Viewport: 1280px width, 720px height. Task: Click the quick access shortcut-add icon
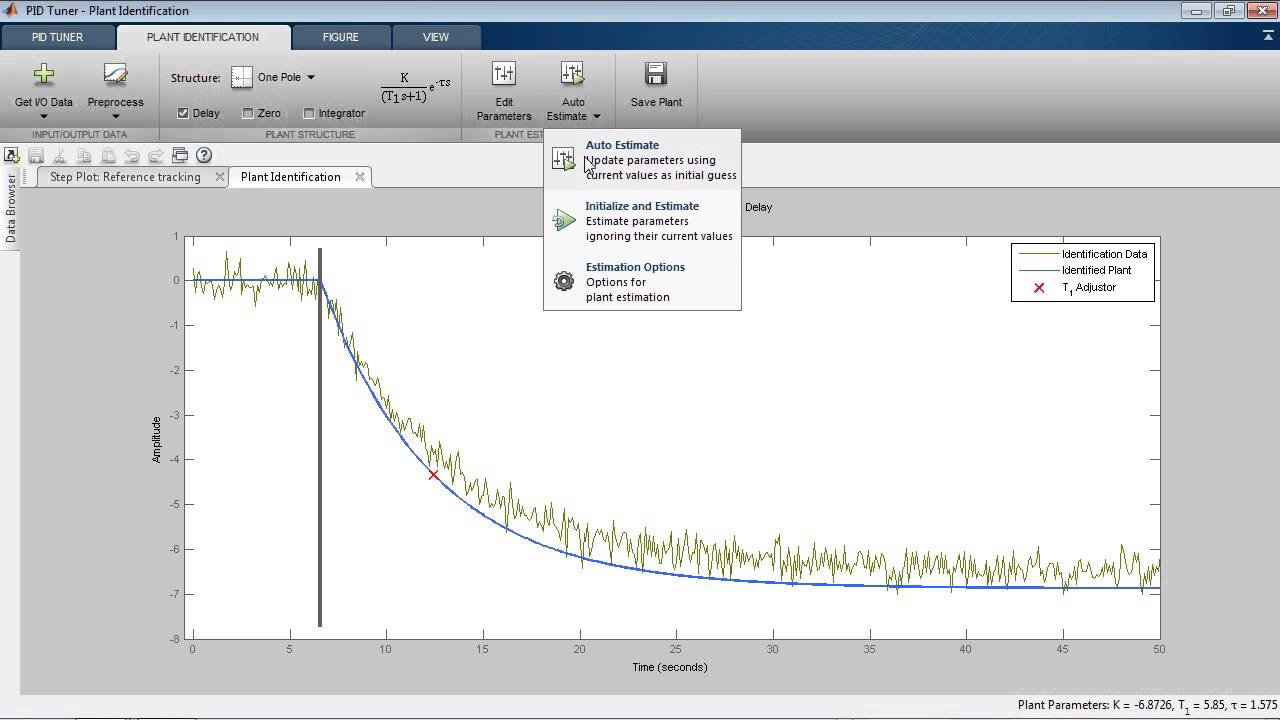(12, 155)
